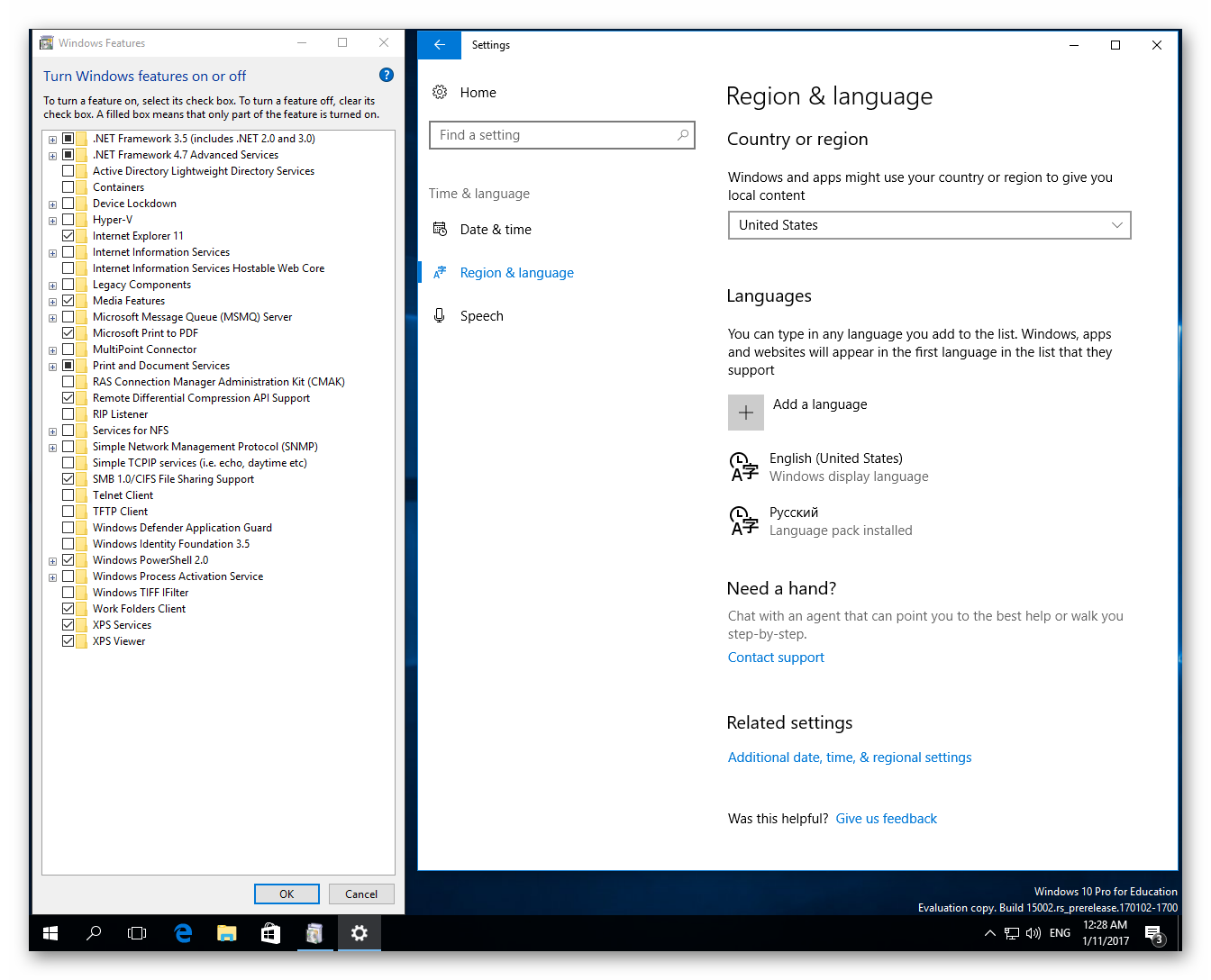The image size is (1211, 980).
Task: Uncheck the XPS Viewer checkbox
Action: [68, 641]
